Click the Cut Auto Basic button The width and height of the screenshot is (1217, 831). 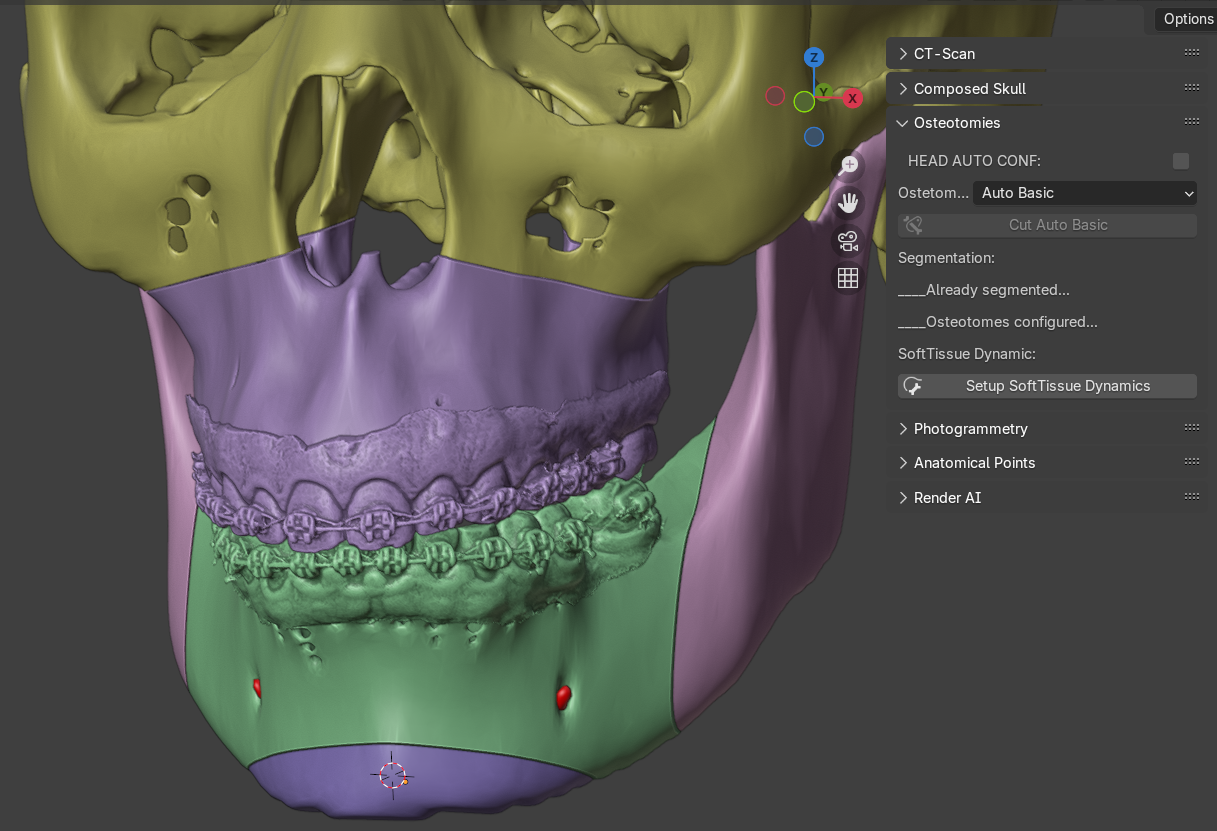pyautogui.click(x=1047, y=225)
